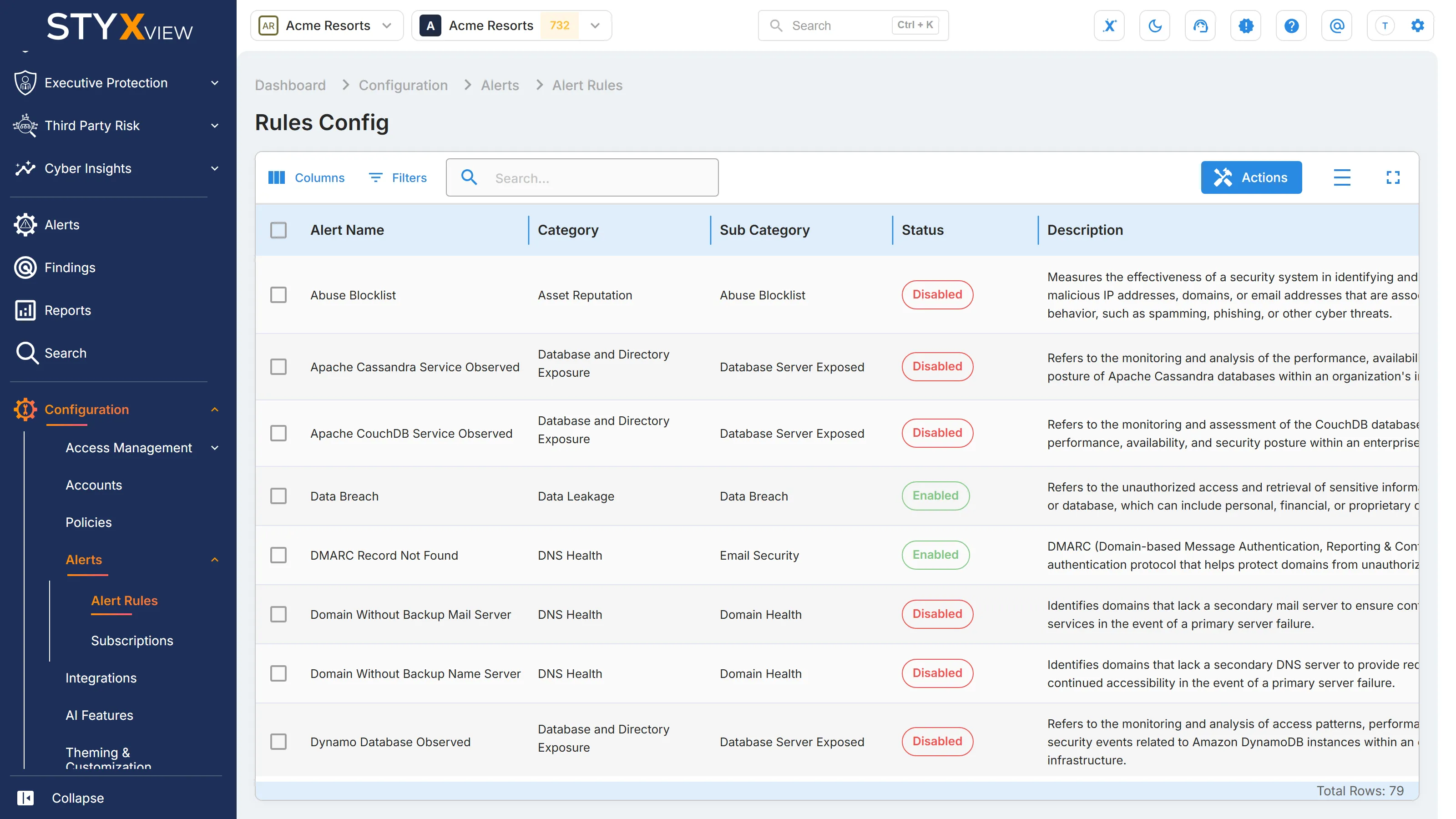Click the Filters funnel icon
Image resolution: width=1456 pixels, height=819 pixels.
coord(375,177)
